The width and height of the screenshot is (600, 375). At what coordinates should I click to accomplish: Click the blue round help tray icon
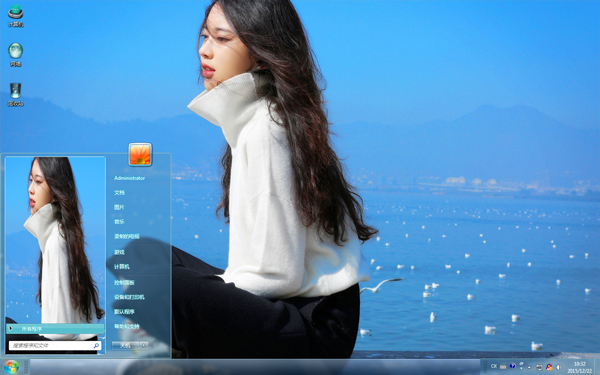(512, 366)
